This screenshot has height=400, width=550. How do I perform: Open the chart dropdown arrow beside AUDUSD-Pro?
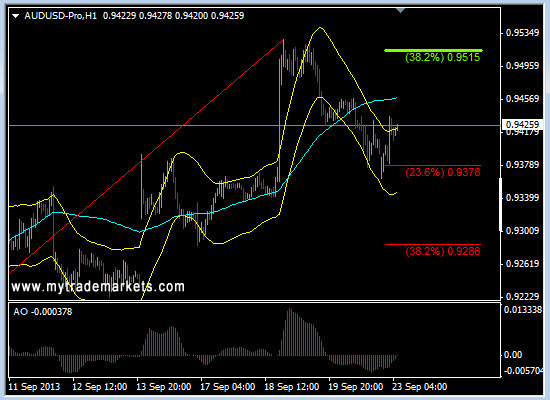(15, 16)
